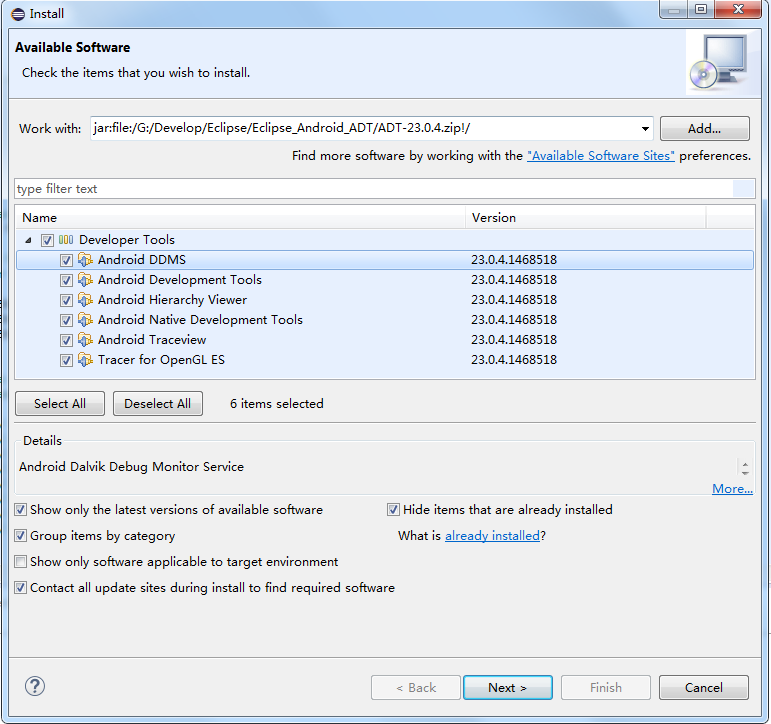Open the already installed link
The image size is (771, 724).
click(x=492, y=536)
